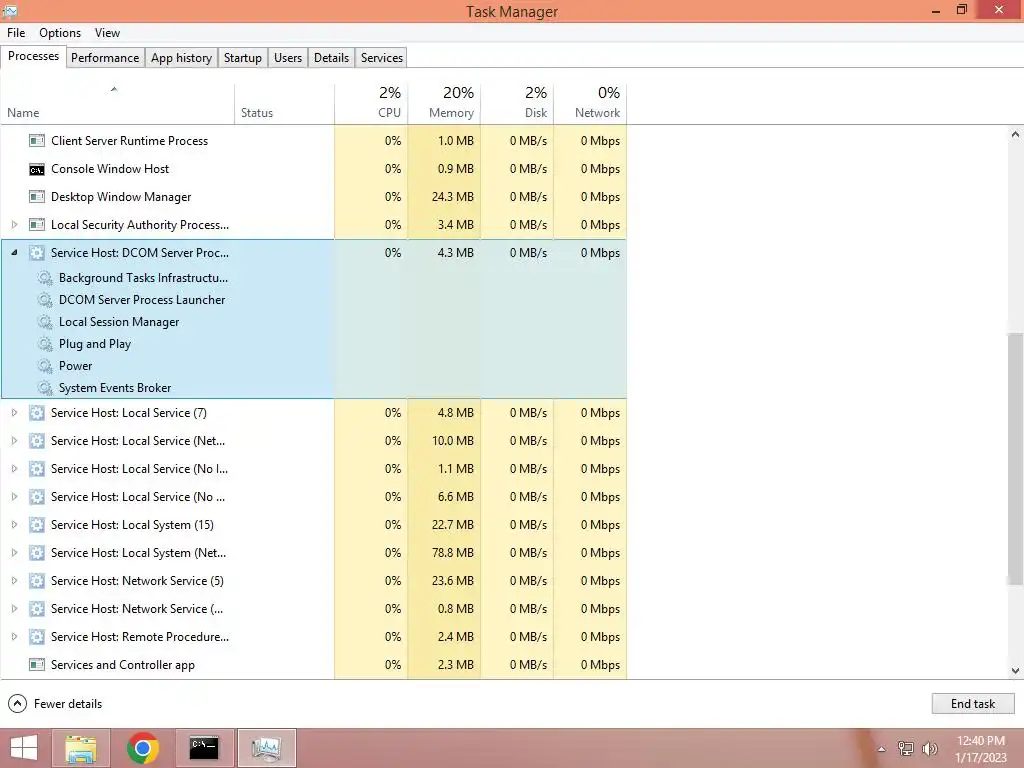Image resolution: width=1024 pixels, height=768 pixels.
Task: Click the Service Host DCOM Server gear icon
Action: click(x=37, y=253)
